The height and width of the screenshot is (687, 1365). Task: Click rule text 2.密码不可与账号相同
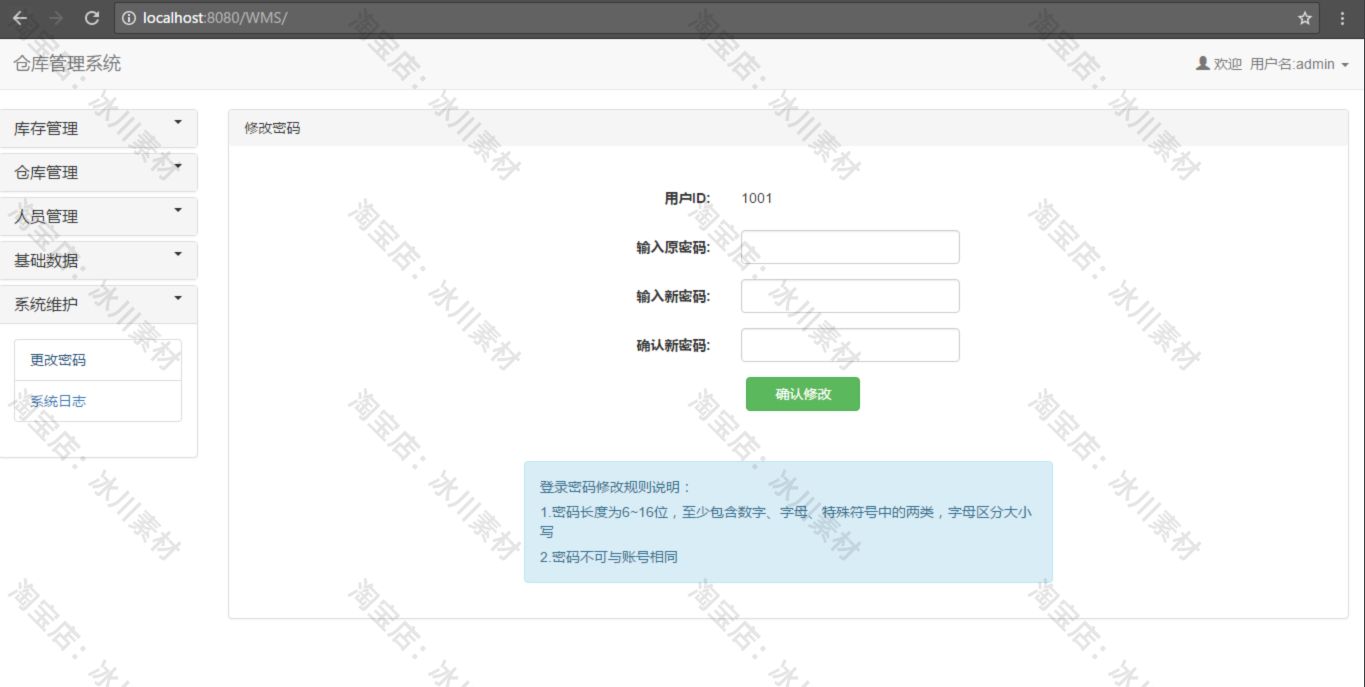click(609, 557)
